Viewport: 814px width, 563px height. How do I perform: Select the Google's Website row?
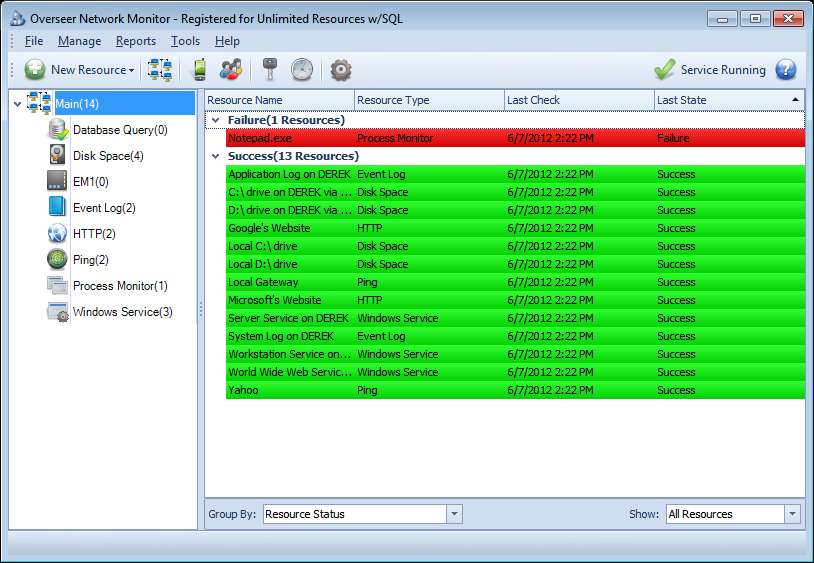[x=515, y=228]
